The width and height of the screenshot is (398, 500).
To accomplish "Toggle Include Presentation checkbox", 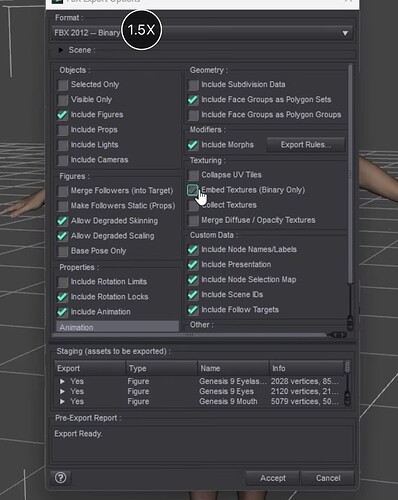I will (x=193, y=265).
